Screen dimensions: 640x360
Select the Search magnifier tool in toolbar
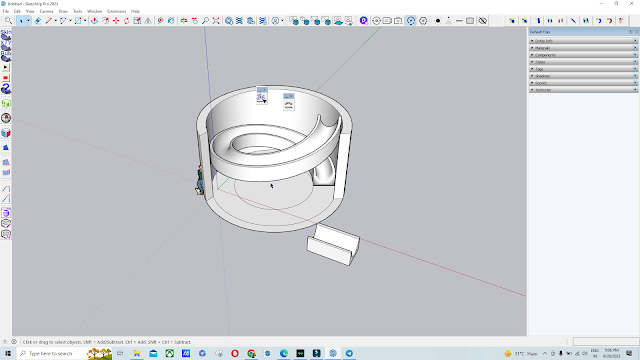[x=8, y=20]
